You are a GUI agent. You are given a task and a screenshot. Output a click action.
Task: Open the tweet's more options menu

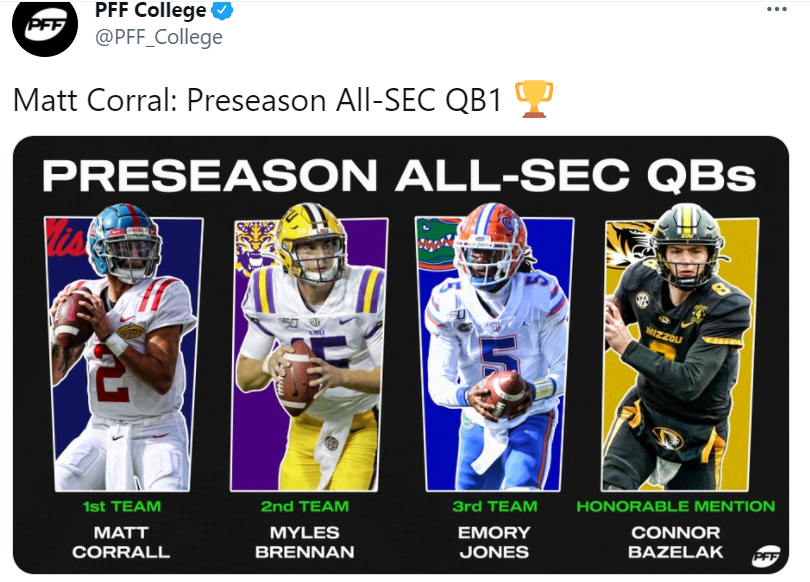(x=777, y=8)
